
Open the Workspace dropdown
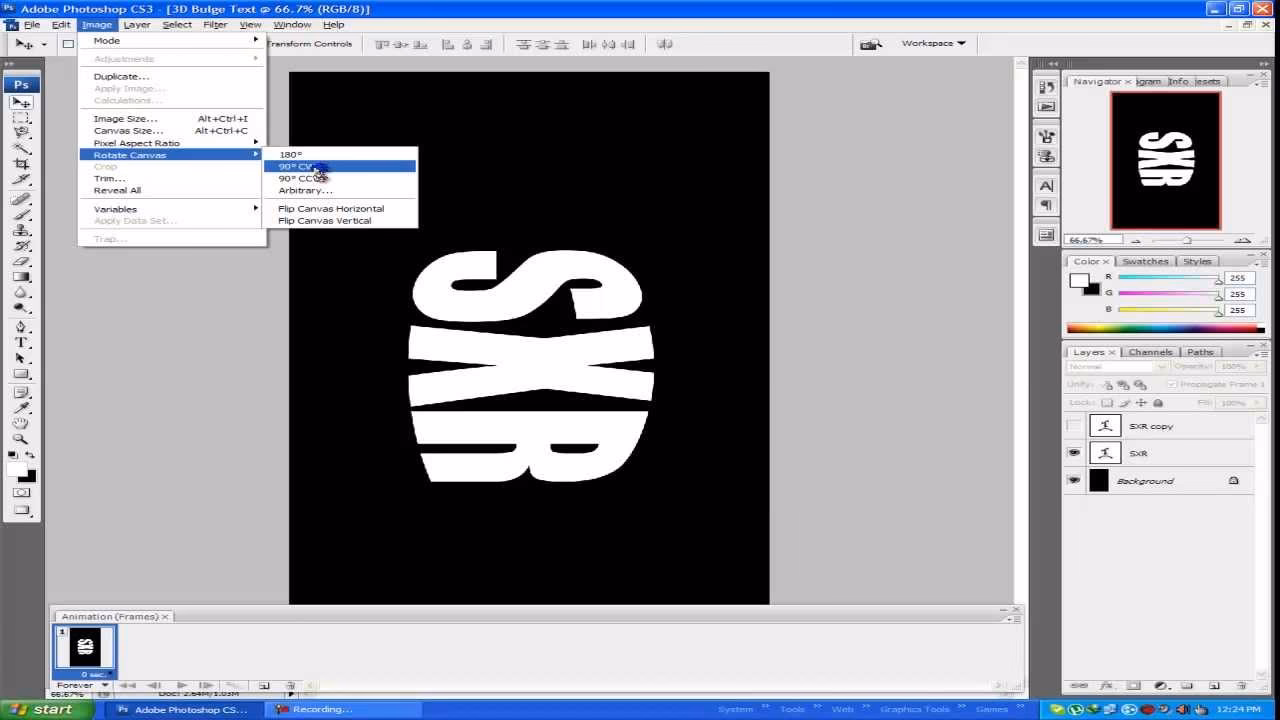coord(932,43)
